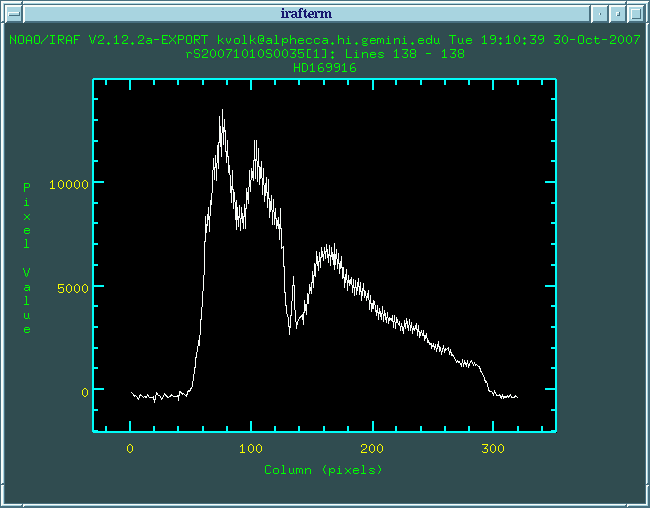Open the window menu button in title bar
650x508 pixels.
point(14,14)
